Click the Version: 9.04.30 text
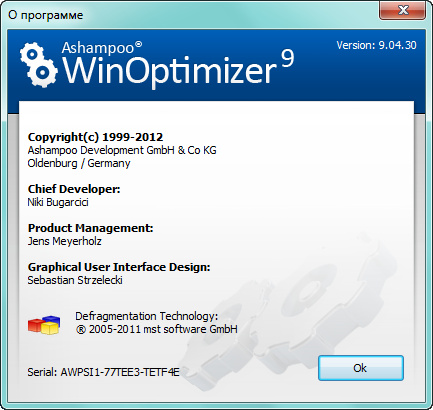The image size is (433, 410). pyautogui.click(x=376, y=45)
